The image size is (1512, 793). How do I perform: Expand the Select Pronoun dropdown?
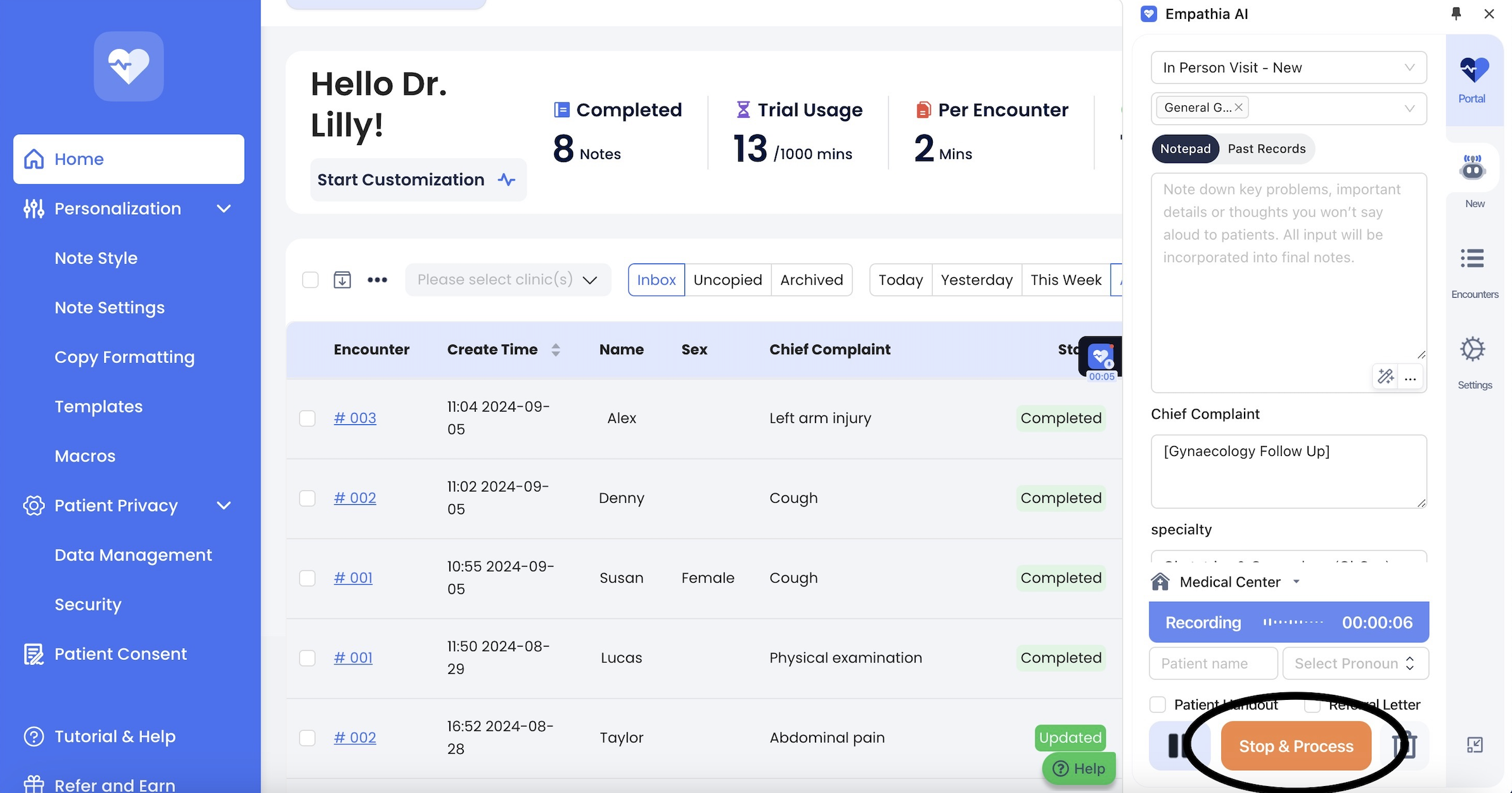(x=1355, y=663)
